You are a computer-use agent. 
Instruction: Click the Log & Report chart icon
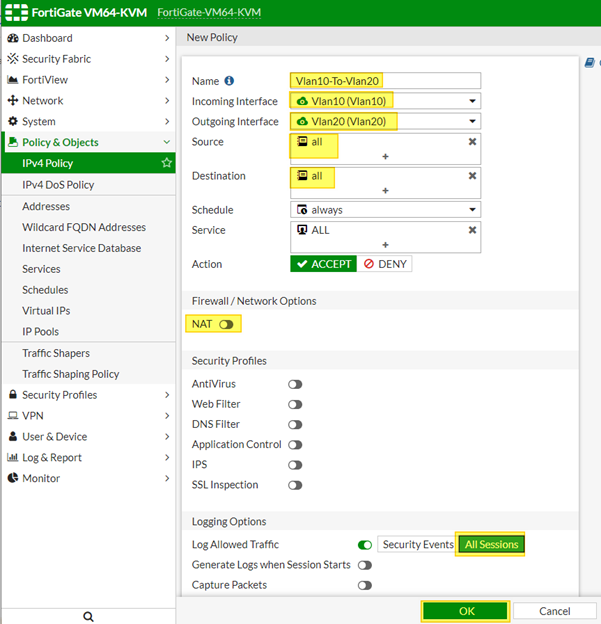[13, 457]
